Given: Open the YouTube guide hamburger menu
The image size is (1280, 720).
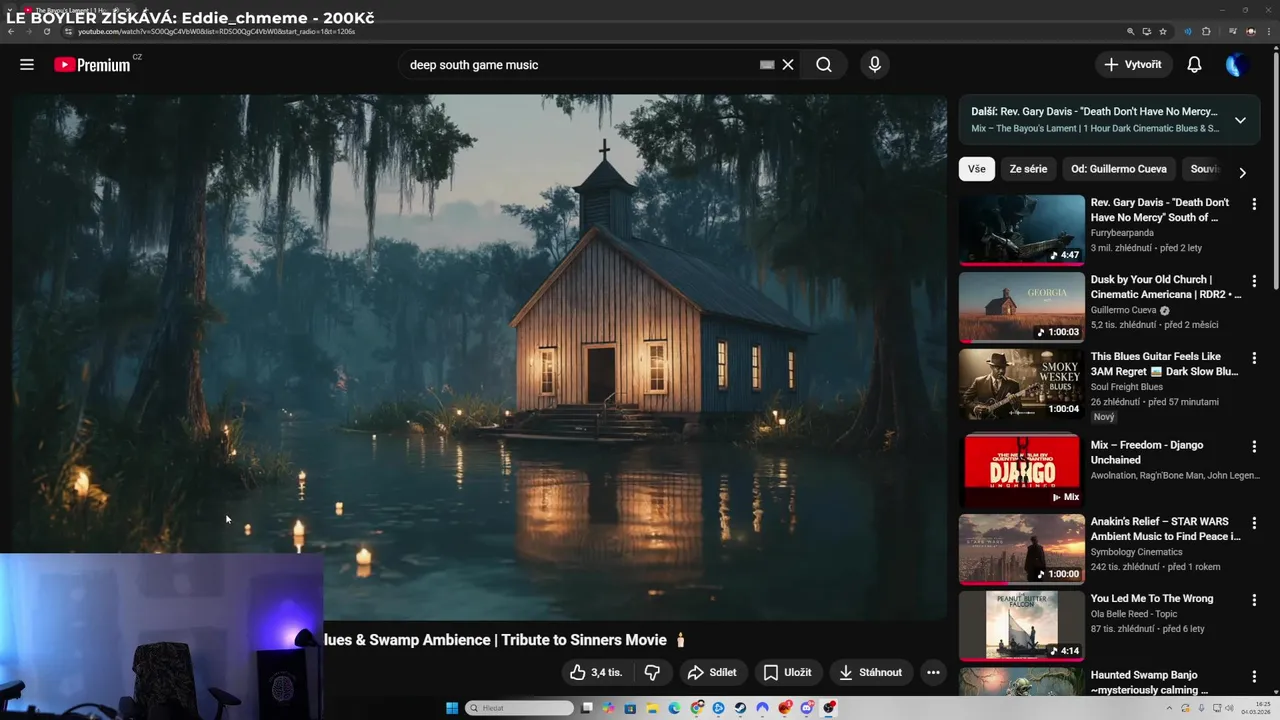Looking at the screenshot, I should [x=27, y=65].
